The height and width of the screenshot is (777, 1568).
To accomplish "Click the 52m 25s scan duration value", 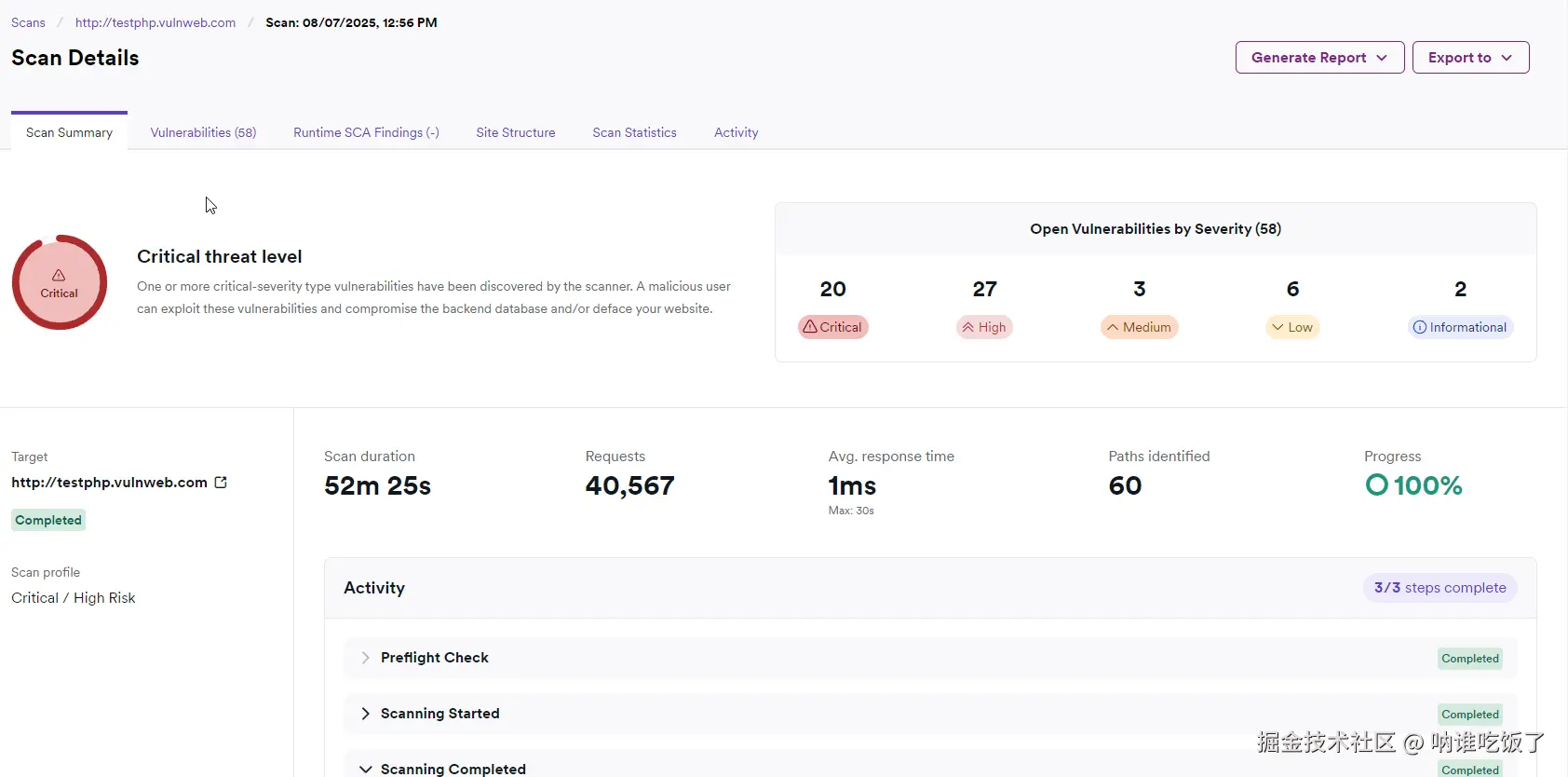I will tap(377, 485).
